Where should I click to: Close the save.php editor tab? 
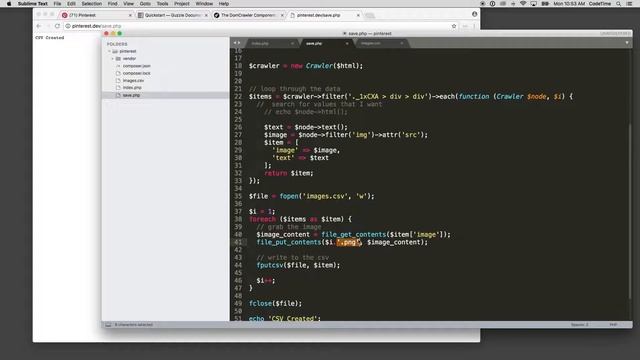coord(347,43)
